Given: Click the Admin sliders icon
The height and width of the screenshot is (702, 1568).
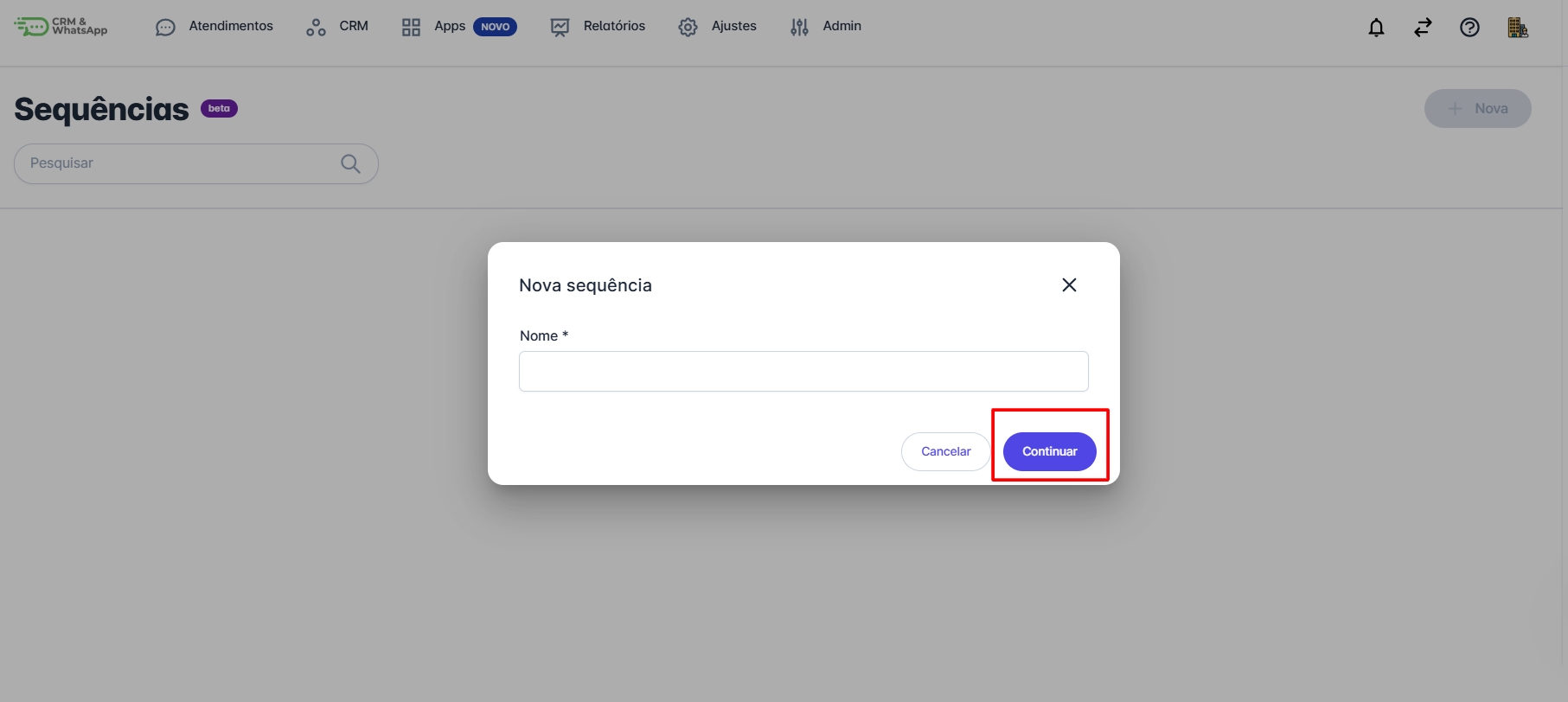Looking at the screenshot, I should (799, 28).
